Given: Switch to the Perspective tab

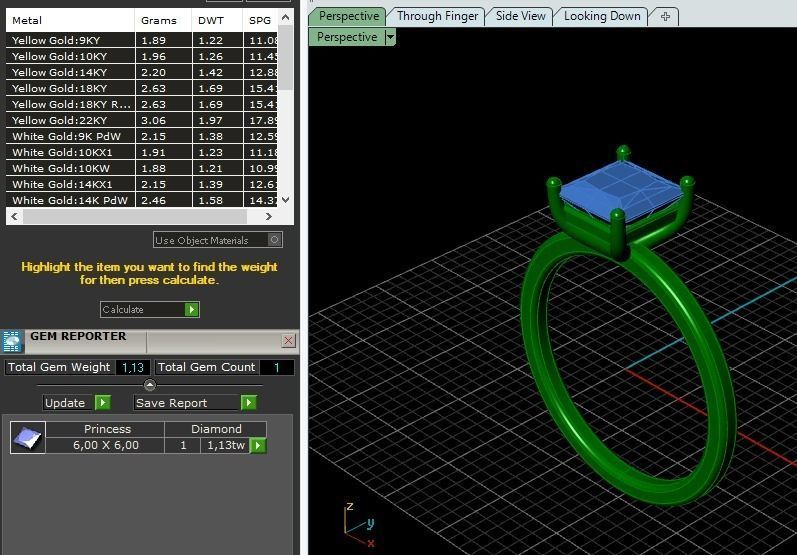Looking at the screenshot, I should [x=349, y=16].
